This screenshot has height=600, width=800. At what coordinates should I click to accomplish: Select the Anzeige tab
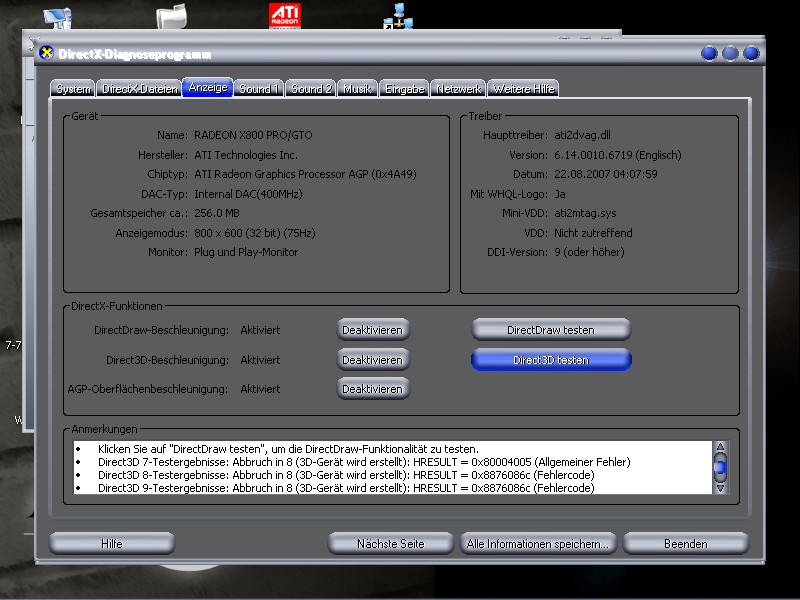[208, 87]
